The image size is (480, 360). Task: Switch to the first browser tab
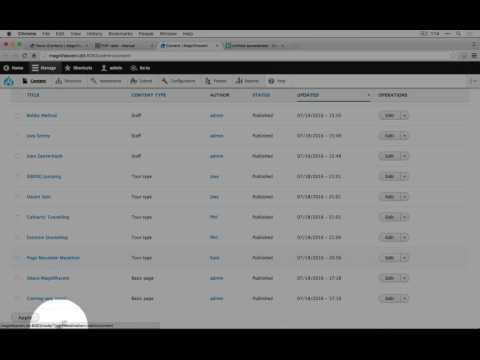(x=58, y=45)
